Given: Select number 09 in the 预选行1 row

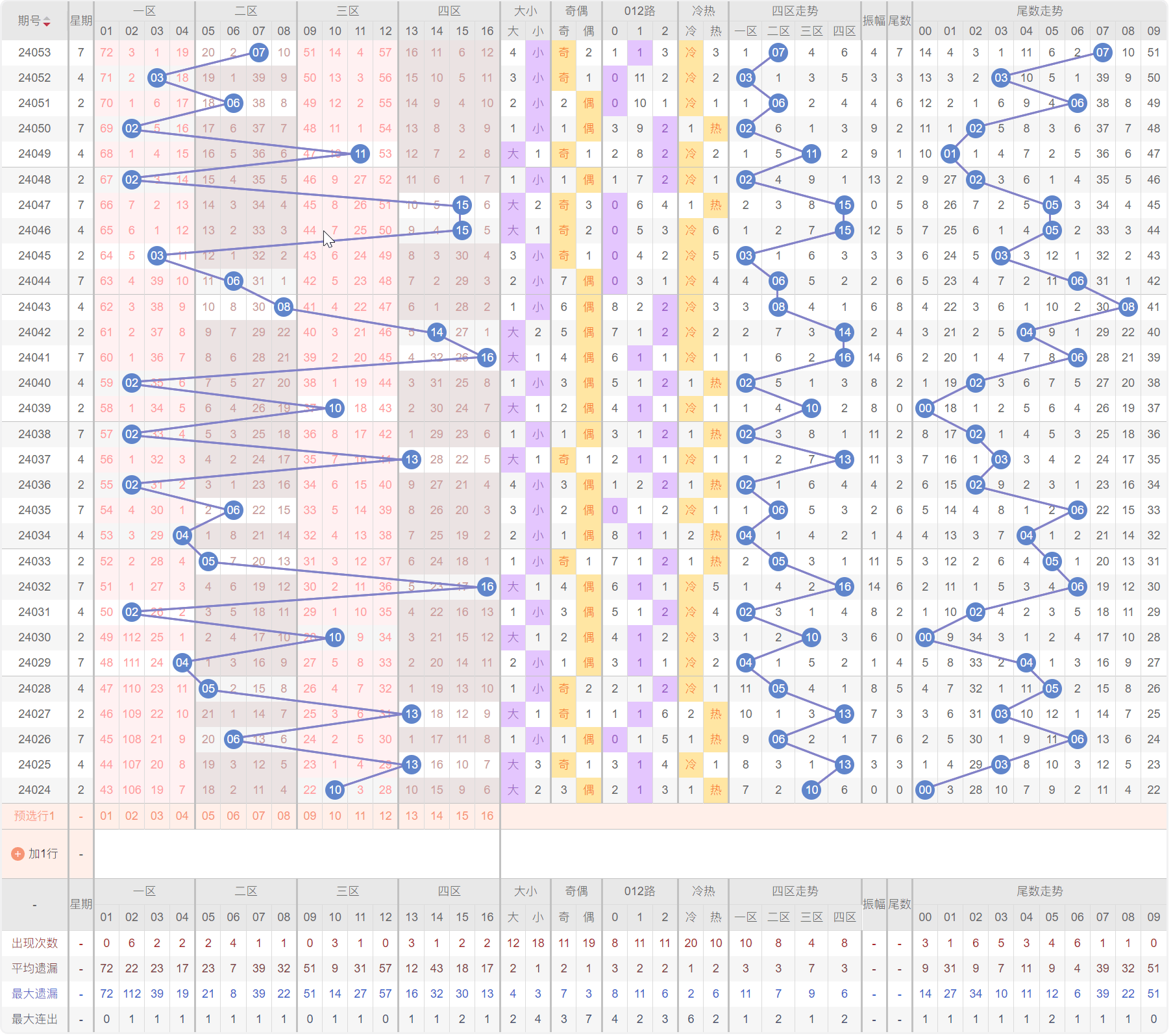Looking at the screenshot, I should point(310,816).
